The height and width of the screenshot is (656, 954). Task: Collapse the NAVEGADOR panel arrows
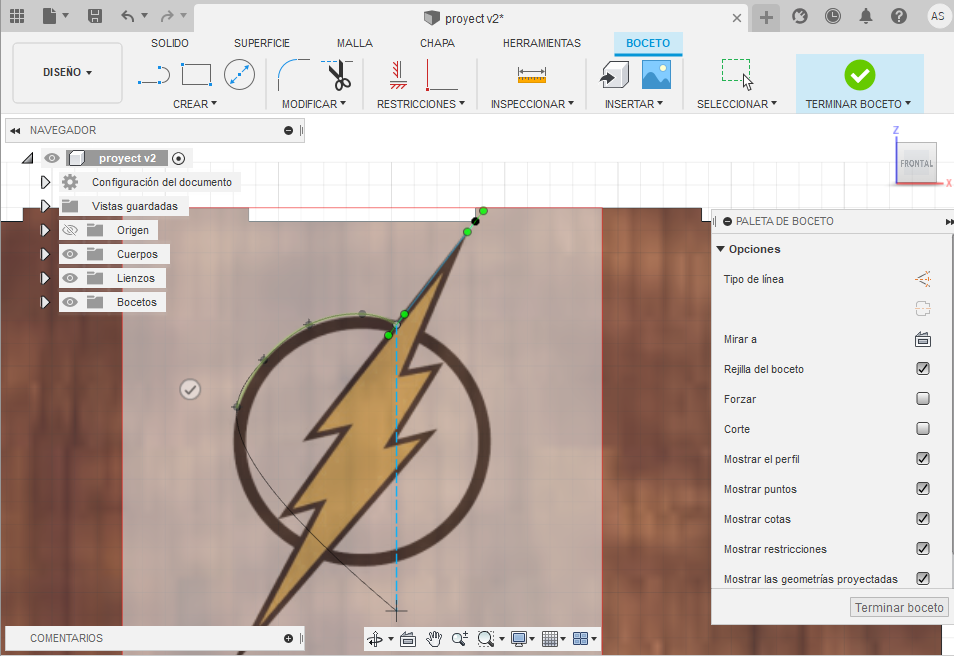click(15, 130)
